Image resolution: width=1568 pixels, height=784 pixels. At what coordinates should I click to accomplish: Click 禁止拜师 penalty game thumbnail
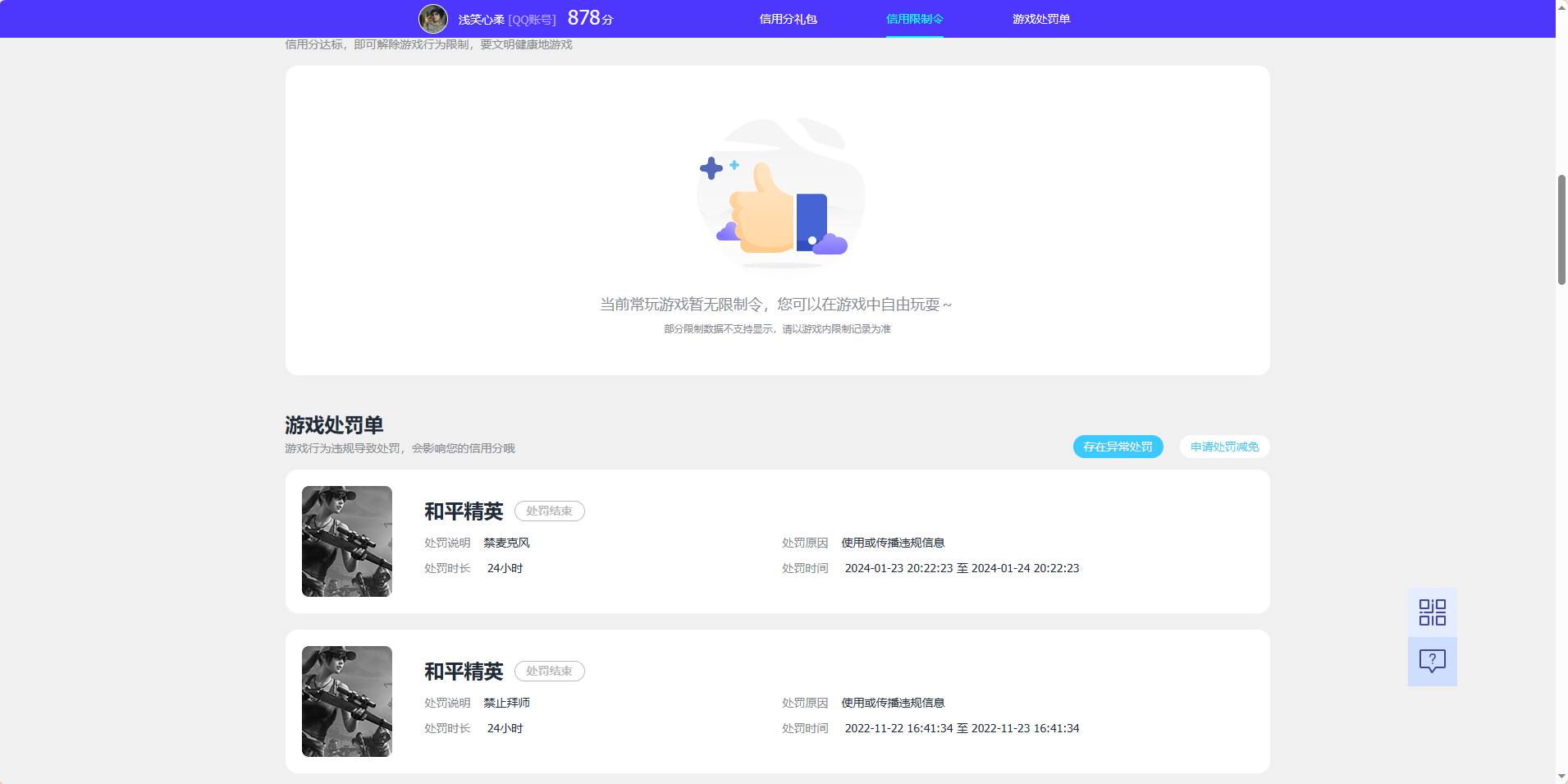click(x=347, y=701)
